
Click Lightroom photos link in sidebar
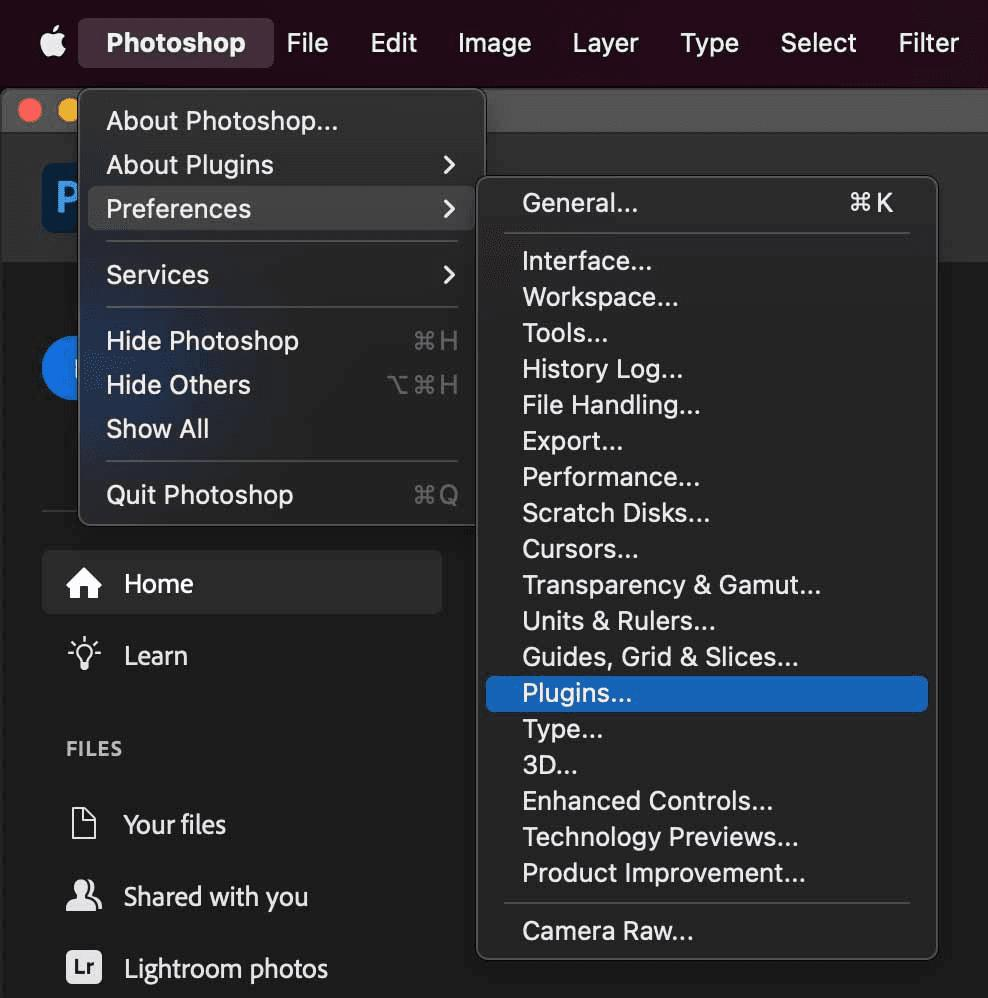[x=226, y=969]
